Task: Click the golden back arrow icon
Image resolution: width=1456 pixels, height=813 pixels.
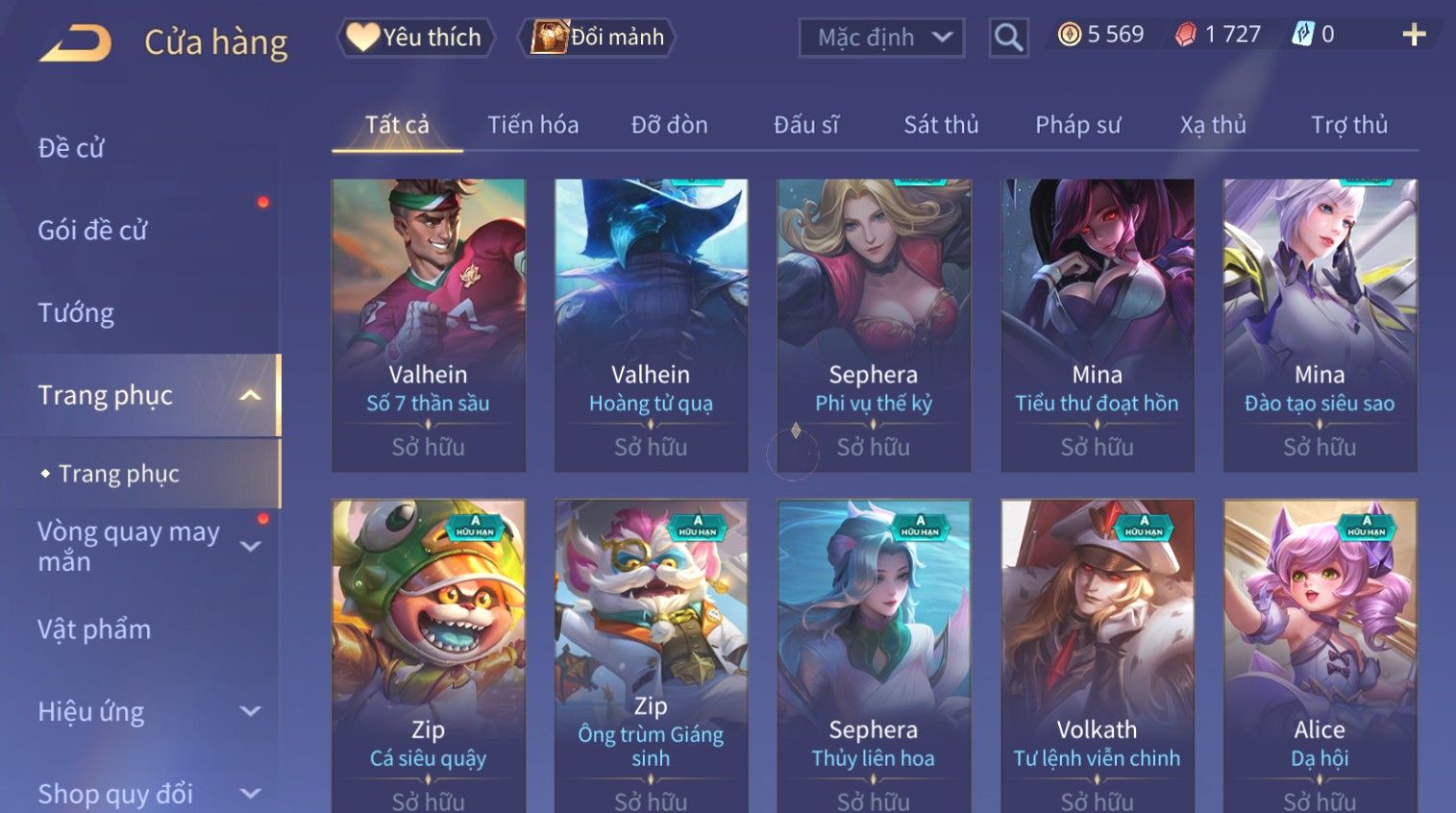Action: (75, 43)
